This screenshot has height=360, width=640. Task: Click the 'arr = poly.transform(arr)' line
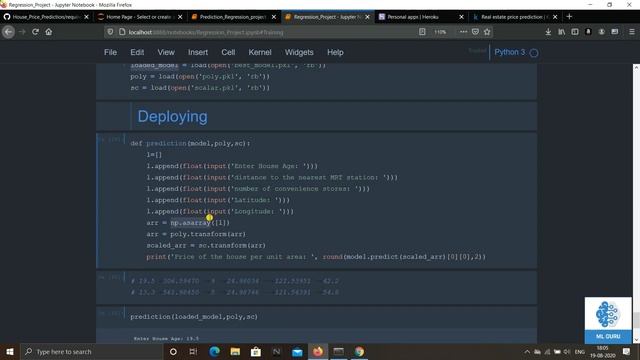pyautogui.click(x=196, y=234)
